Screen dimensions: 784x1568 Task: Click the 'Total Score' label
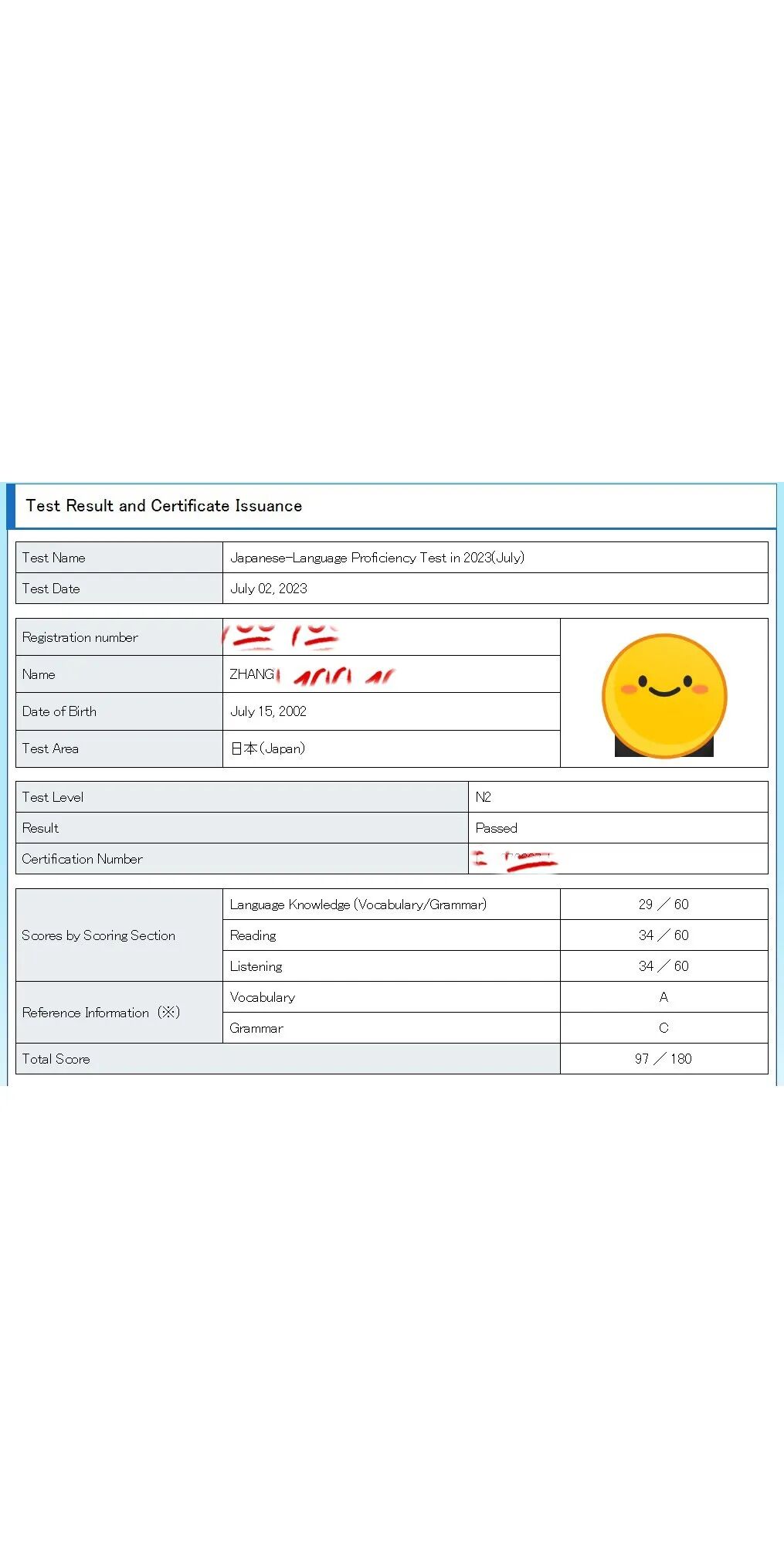(x=56, y=1059)
